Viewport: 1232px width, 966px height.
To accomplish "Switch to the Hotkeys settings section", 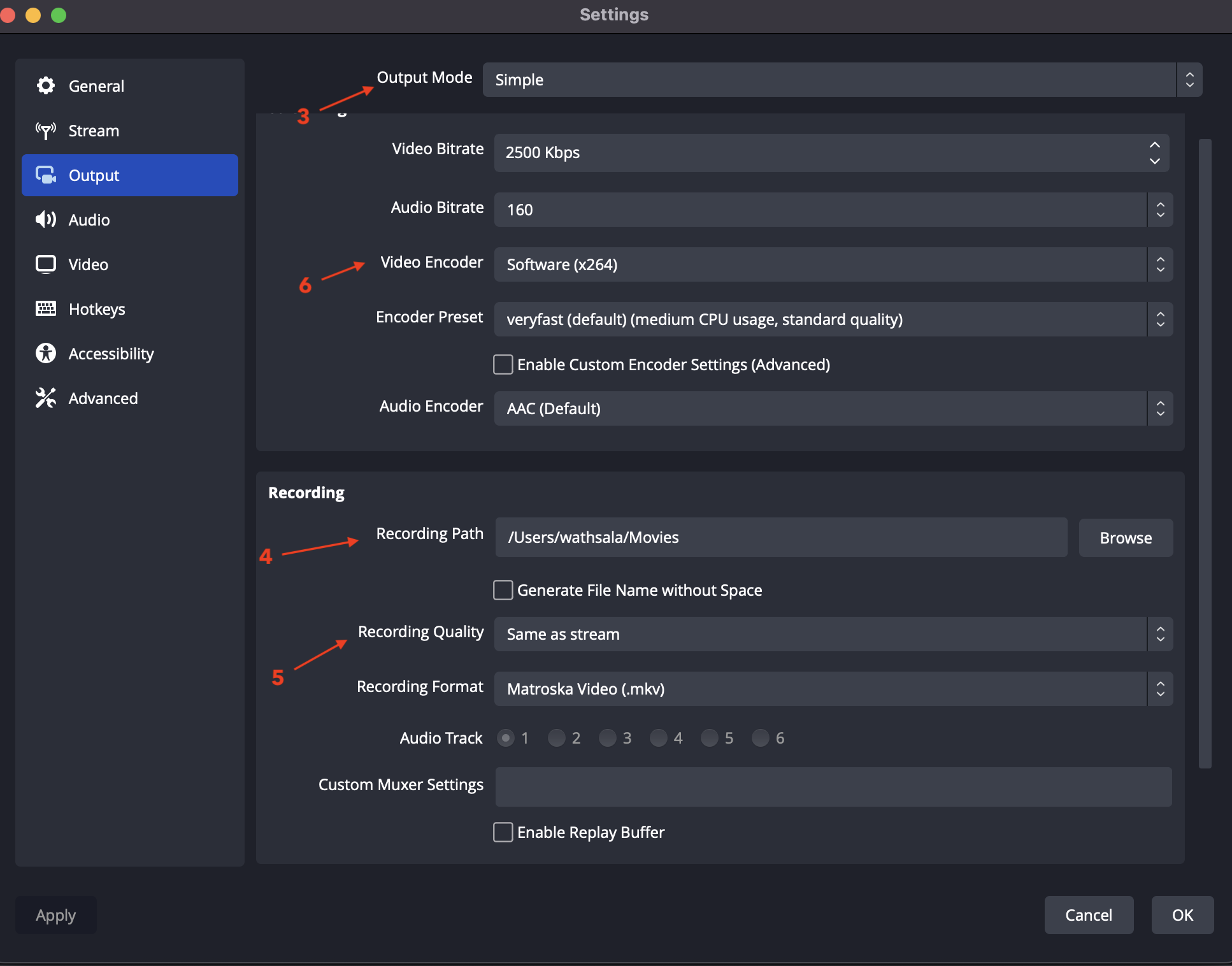I will 97,309.
